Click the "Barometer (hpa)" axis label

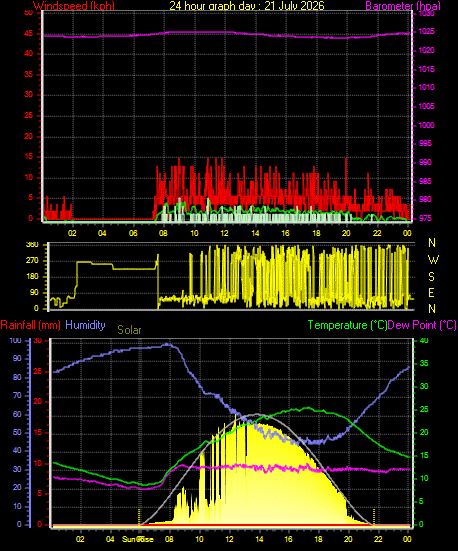403,6
